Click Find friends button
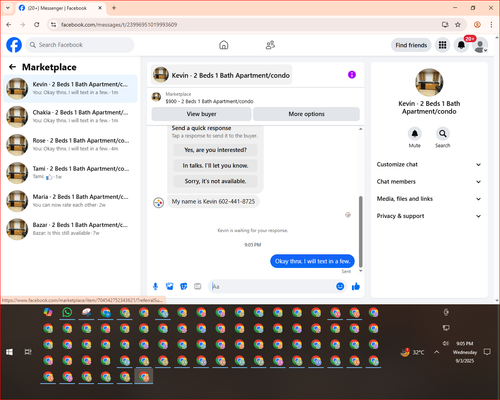This screenshot has width=500, height=400. click(411, 45)
